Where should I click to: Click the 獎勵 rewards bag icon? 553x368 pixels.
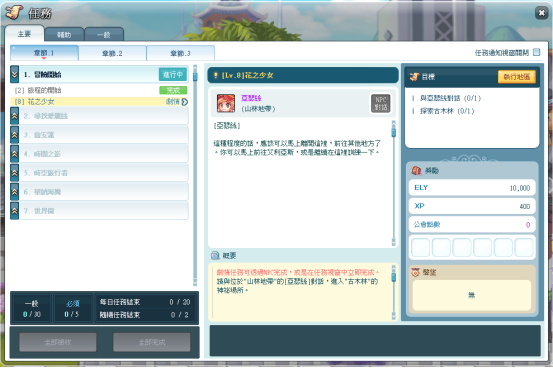(416, 170)
